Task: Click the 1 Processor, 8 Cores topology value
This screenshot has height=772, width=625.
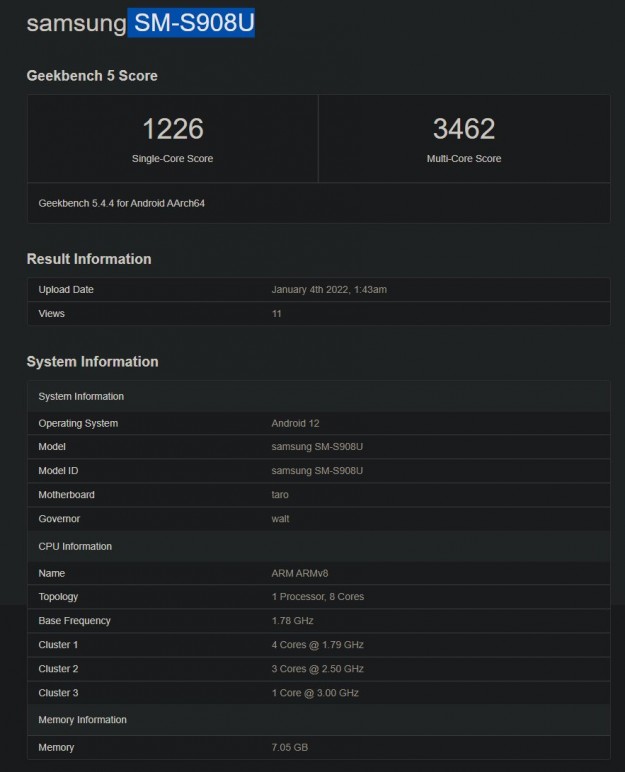Action: [318, 597]
